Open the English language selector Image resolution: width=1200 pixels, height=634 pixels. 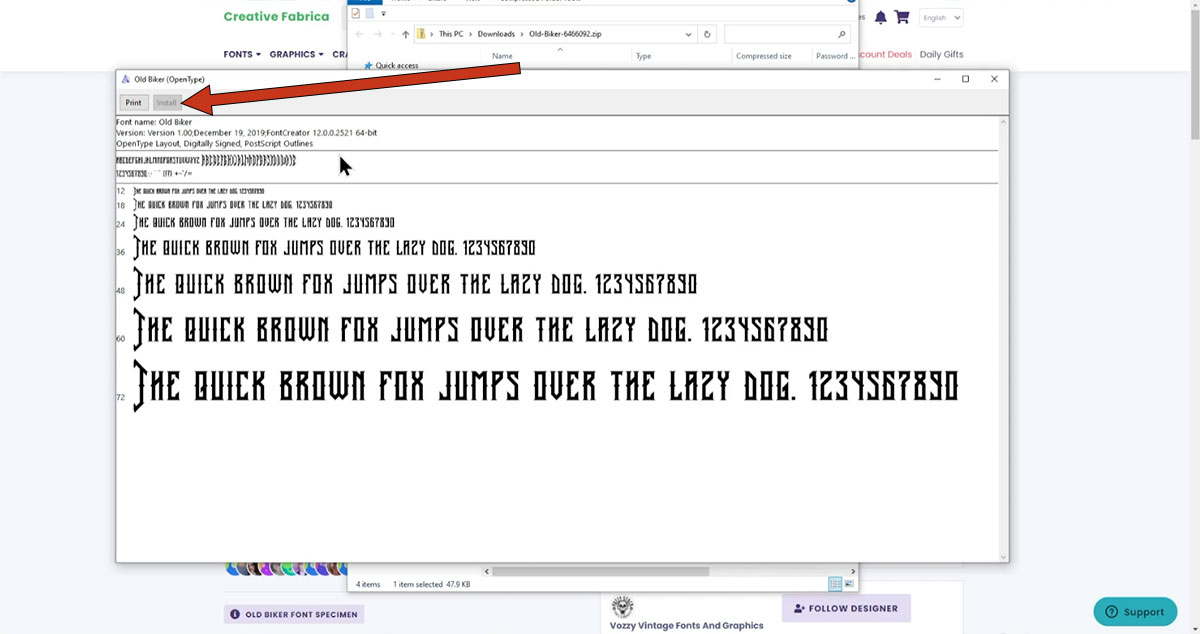point(940,17)
